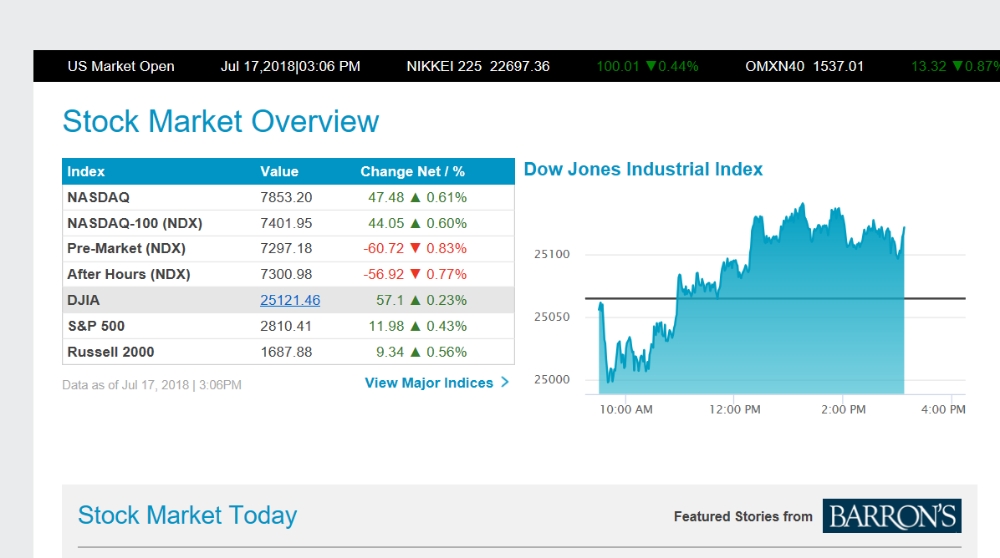1000x558 pixels.
Task: Click the OMXN40 ticker item
Action: 804,67
